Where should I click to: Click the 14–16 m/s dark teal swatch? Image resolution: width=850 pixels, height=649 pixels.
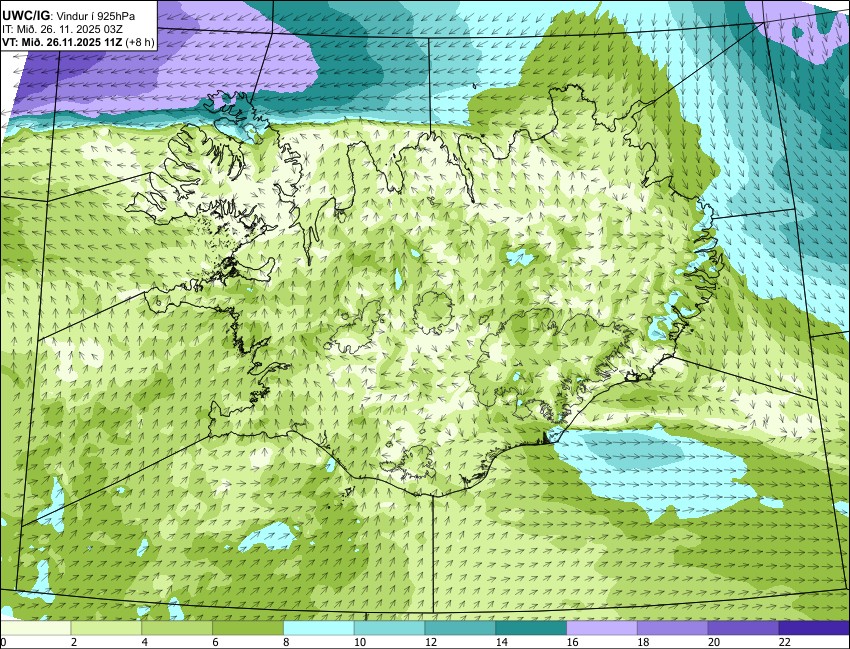click(x=531, y=628)
